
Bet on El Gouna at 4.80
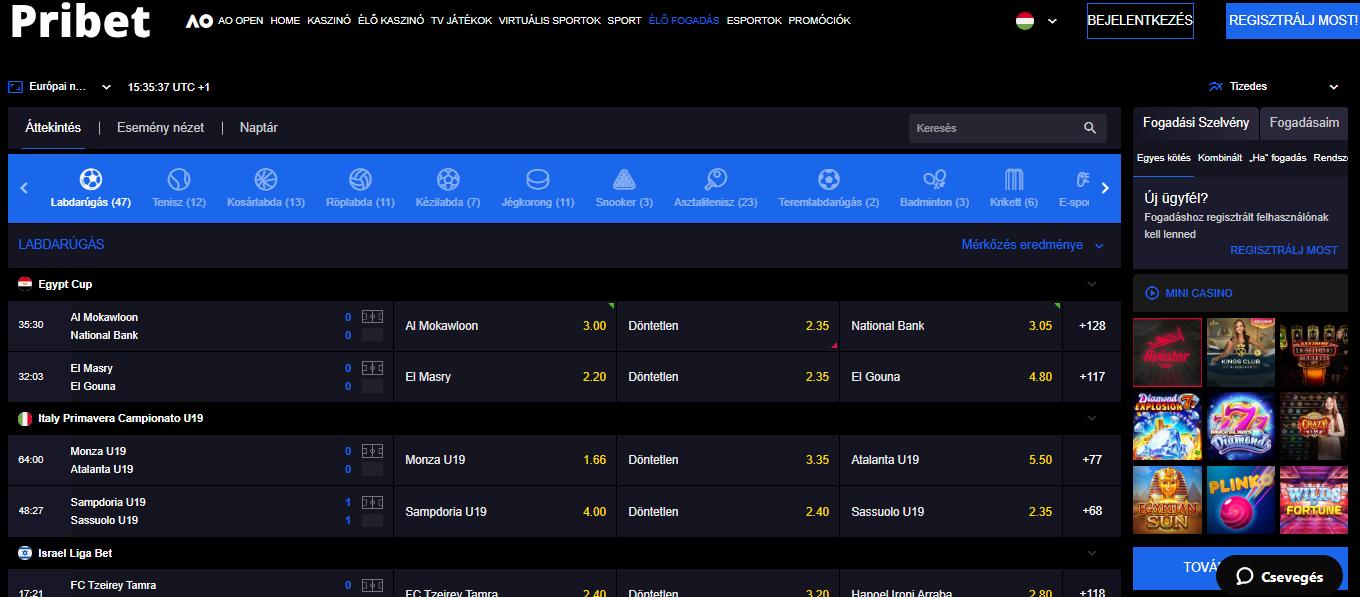951,377
